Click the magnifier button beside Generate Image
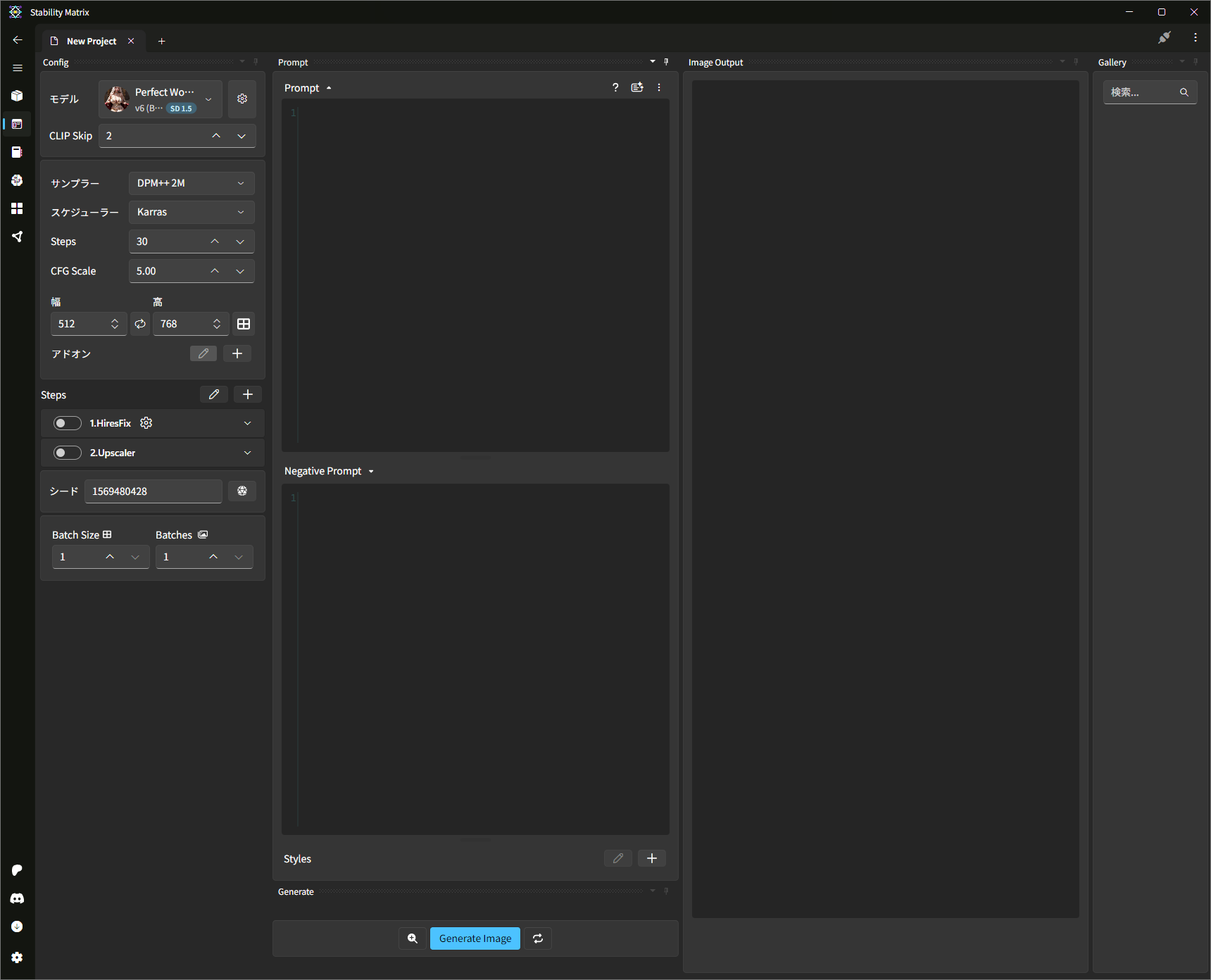This screenshot has width=1211, height=980. click(x=413, y=938)
